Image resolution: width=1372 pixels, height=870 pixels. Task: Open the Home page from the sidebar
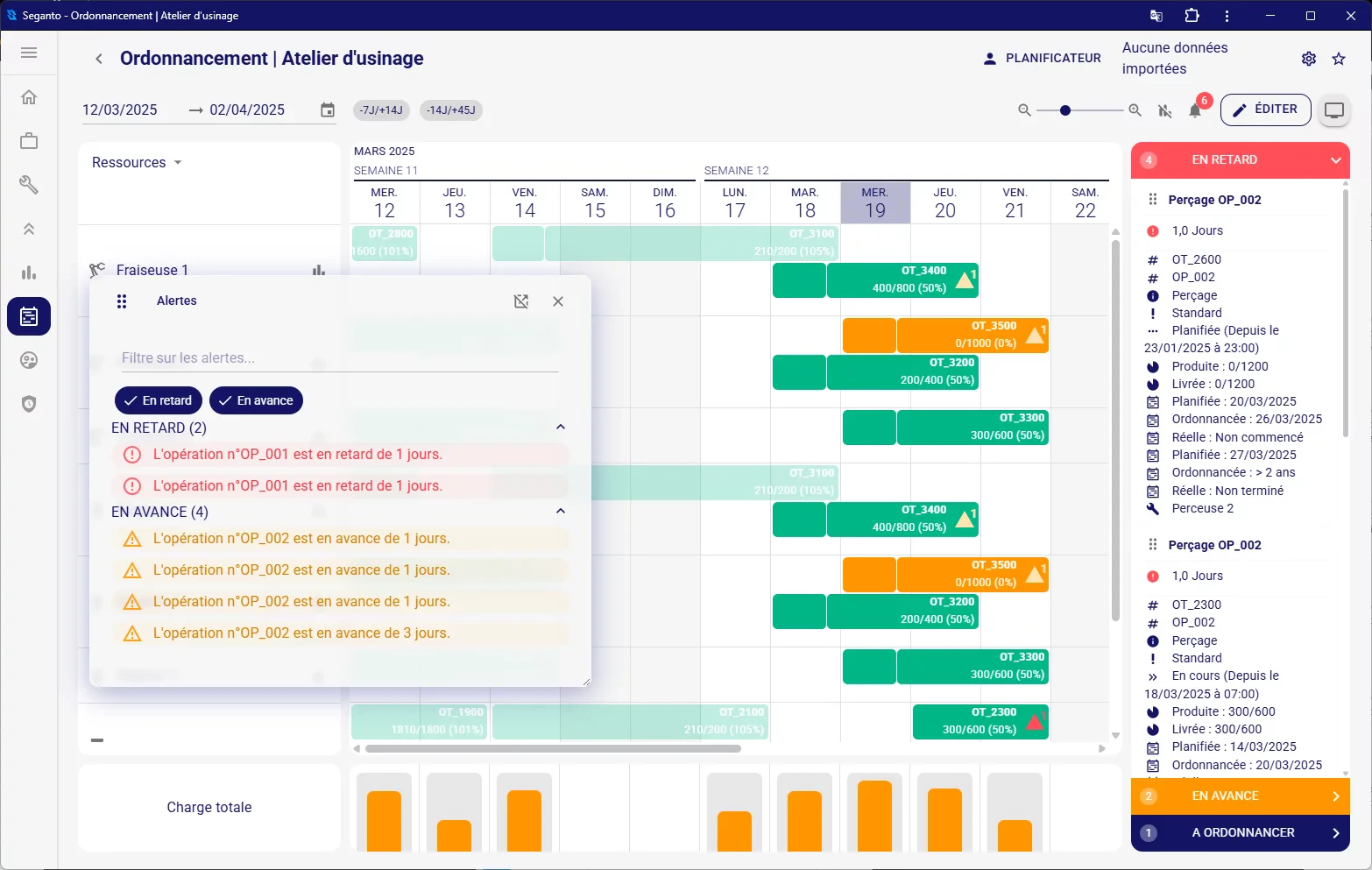[29, 96]
